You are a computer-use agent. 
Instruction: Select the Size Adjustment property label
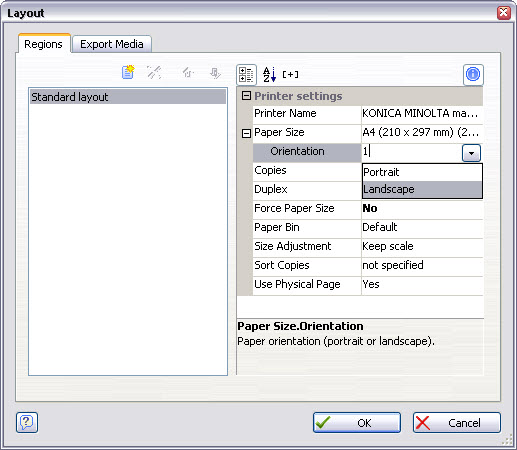tap(293, 246)
